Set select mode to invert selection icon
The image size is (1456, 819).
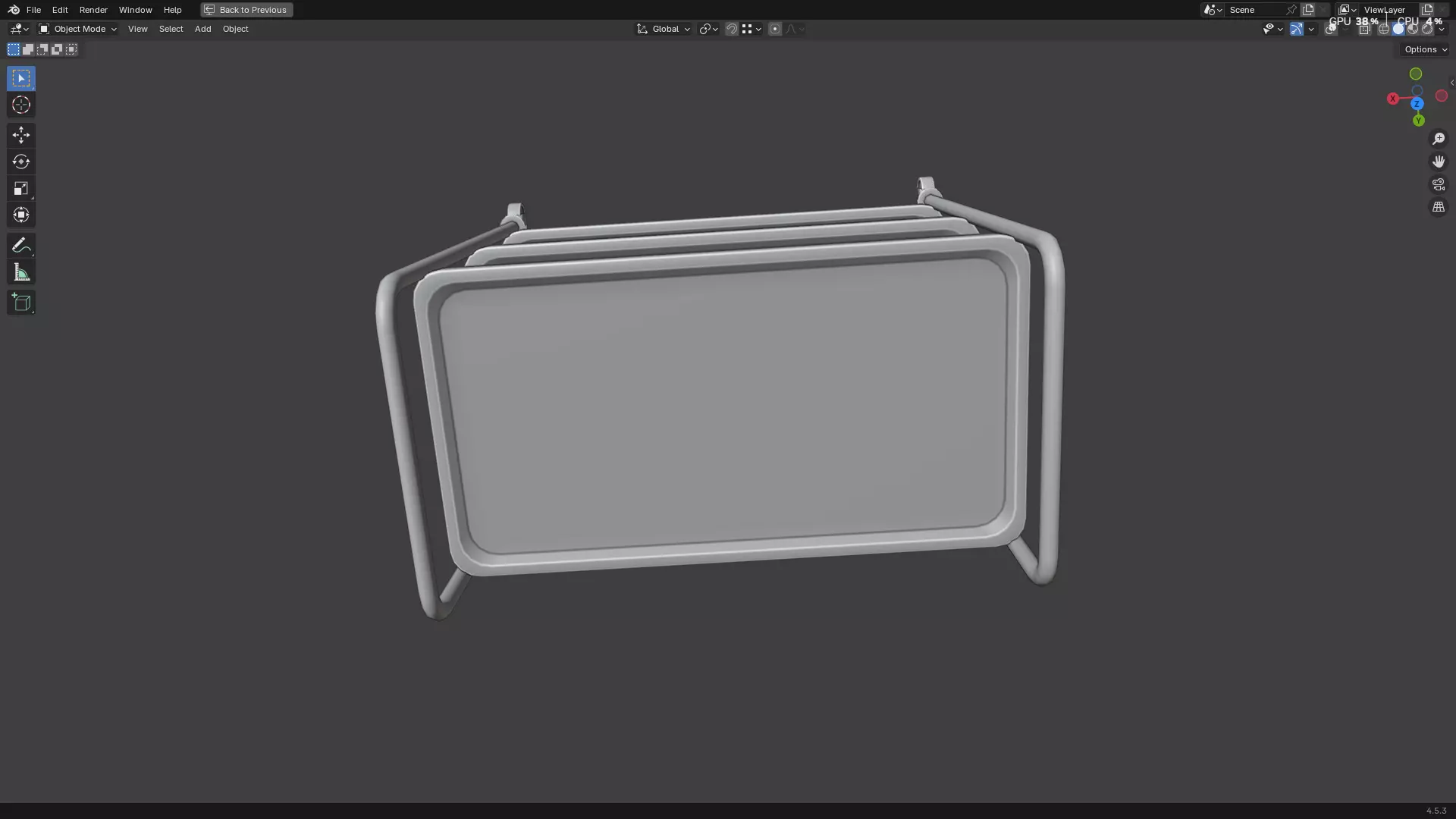(x=57, y=49)
